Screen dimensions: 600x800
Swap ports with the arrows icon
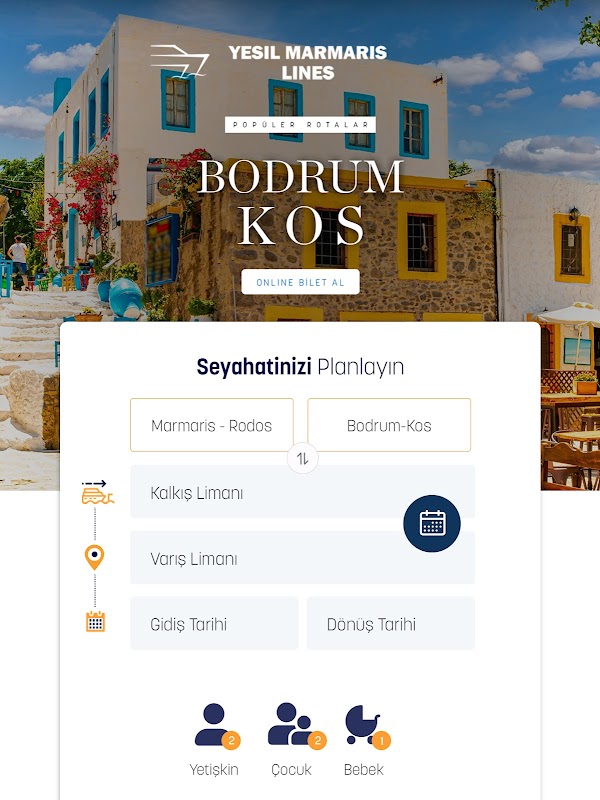pos(303,458)
